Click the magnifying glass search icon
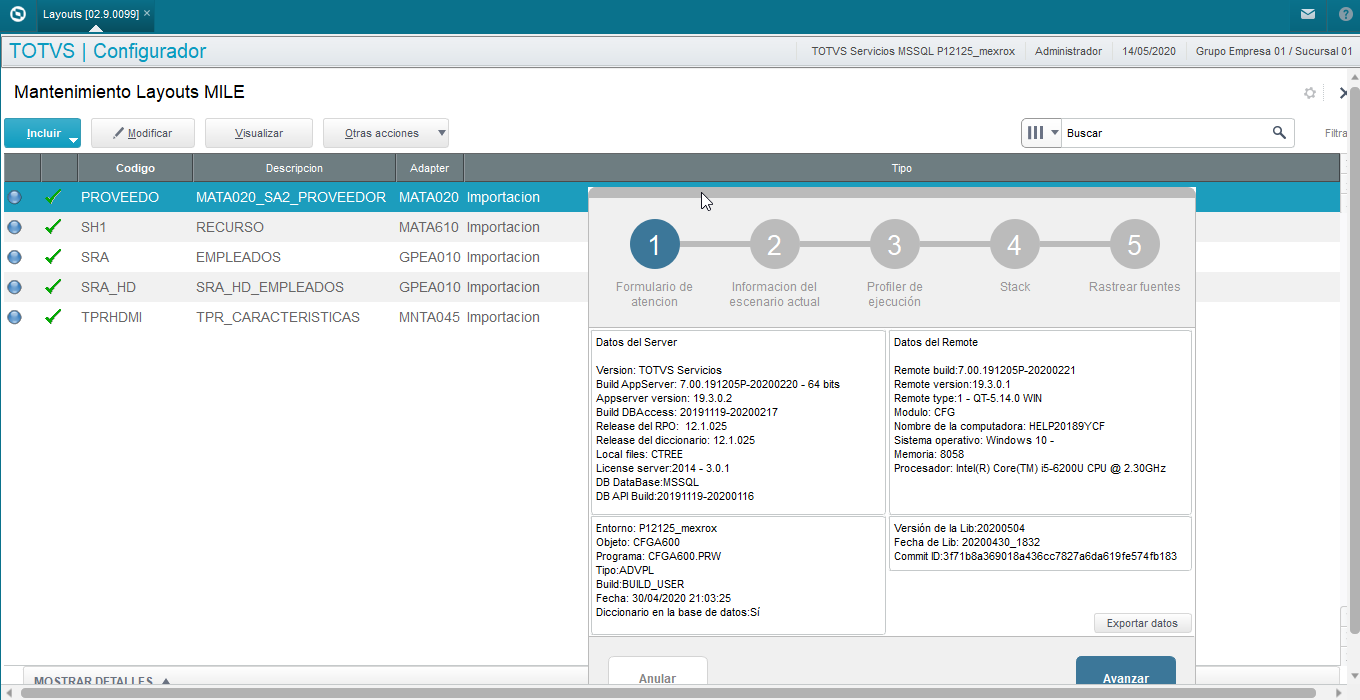 (1279, 132)
